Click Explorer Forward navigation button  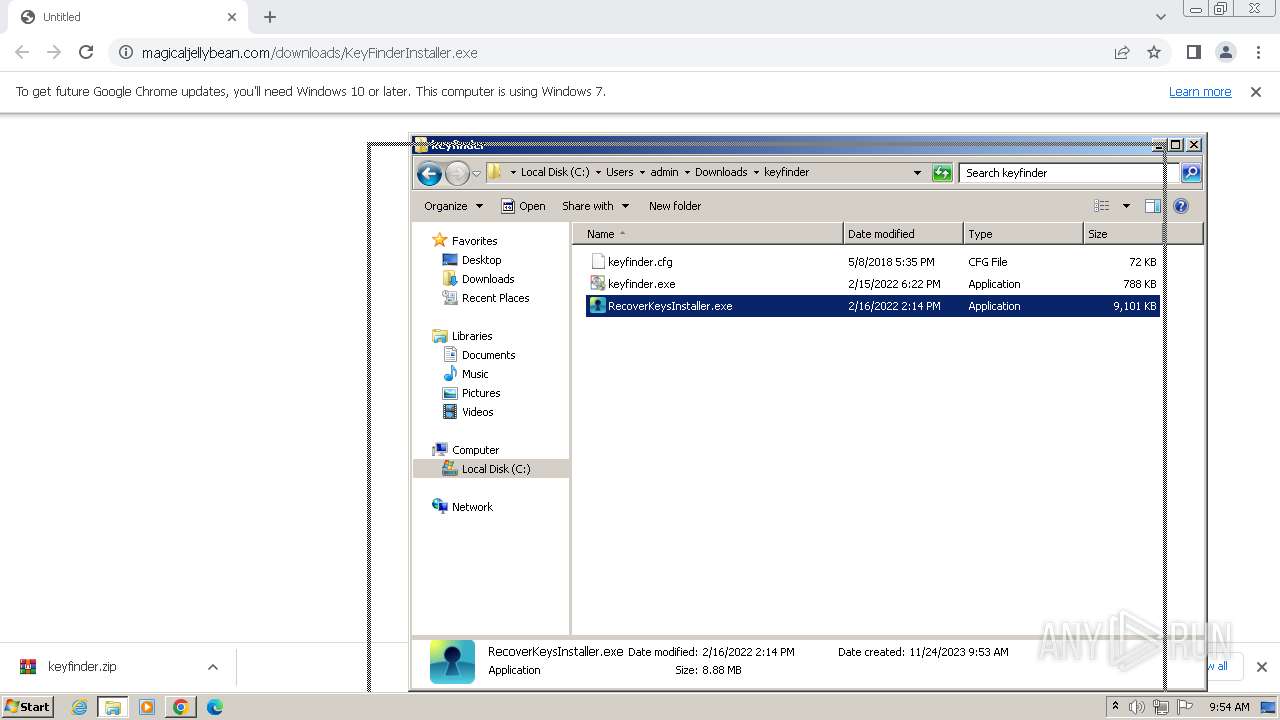(457, 173)
